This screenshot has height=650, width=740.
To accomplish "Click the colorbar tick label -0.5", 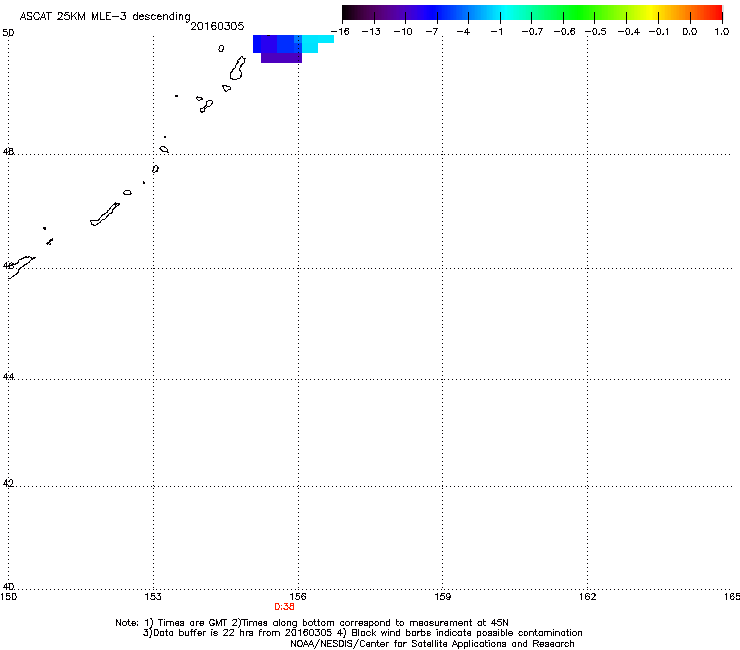I will [x=596, y=32].
